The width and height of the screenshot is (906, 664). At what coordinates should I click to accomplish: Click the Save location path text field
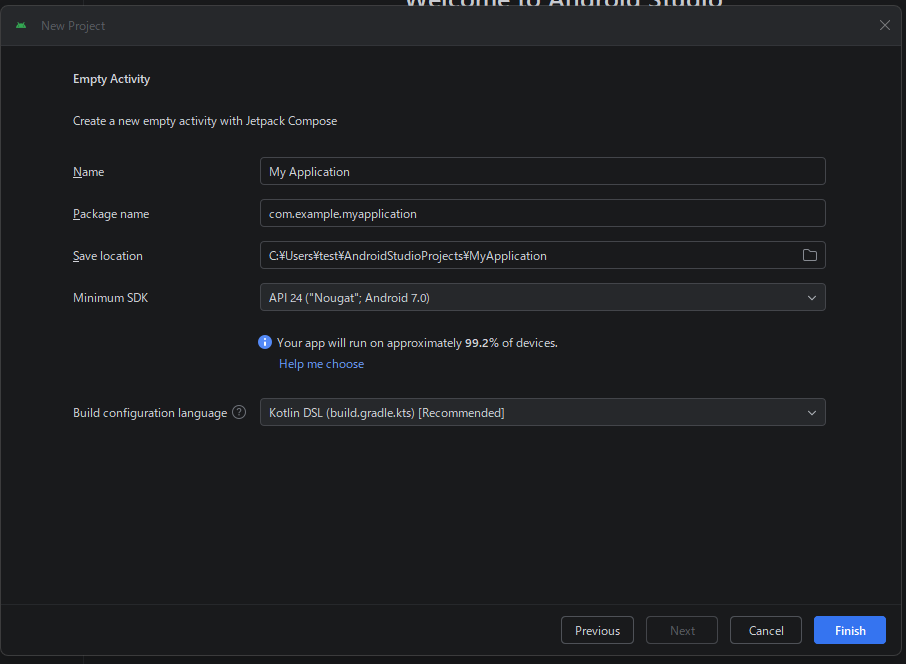pyautogui.click(x=530, y=255)
